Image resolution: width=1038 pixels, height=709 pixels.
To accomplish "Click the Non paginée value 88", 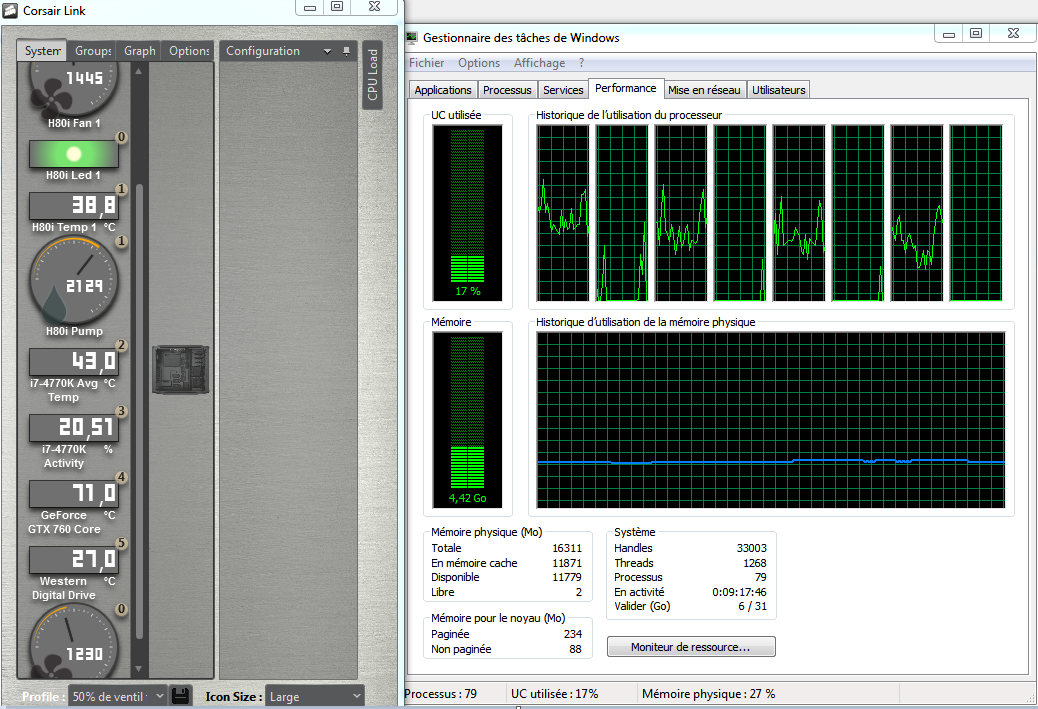I will pos(575,649).
